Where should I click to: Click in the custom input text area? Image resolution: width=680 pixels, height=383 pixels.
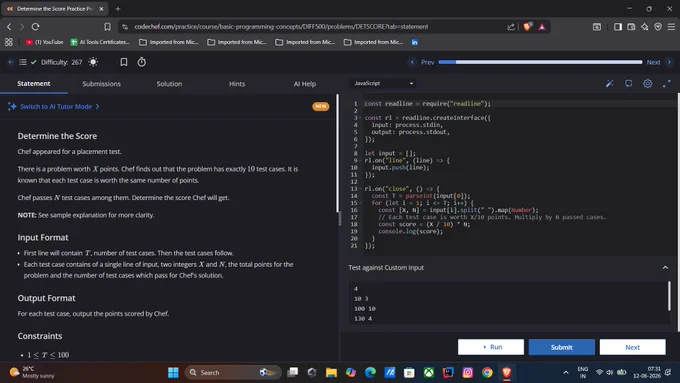click(509, 303)
